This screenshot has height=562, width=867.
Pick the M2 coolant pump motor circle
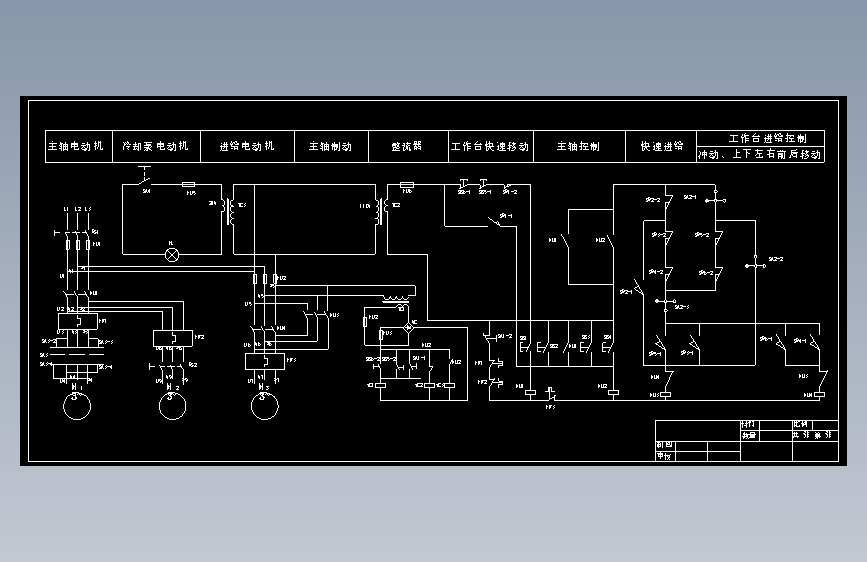(173, 406)
